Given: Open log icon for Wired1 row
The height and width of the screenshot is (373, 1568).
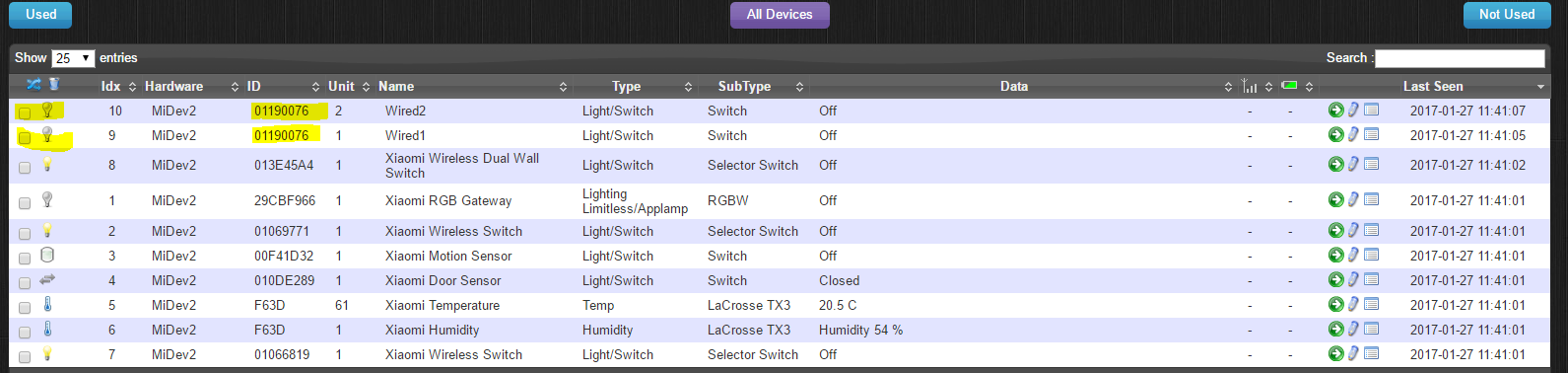Looking at the screenshot, I should pyautogui.click(x=1371, y=134).
